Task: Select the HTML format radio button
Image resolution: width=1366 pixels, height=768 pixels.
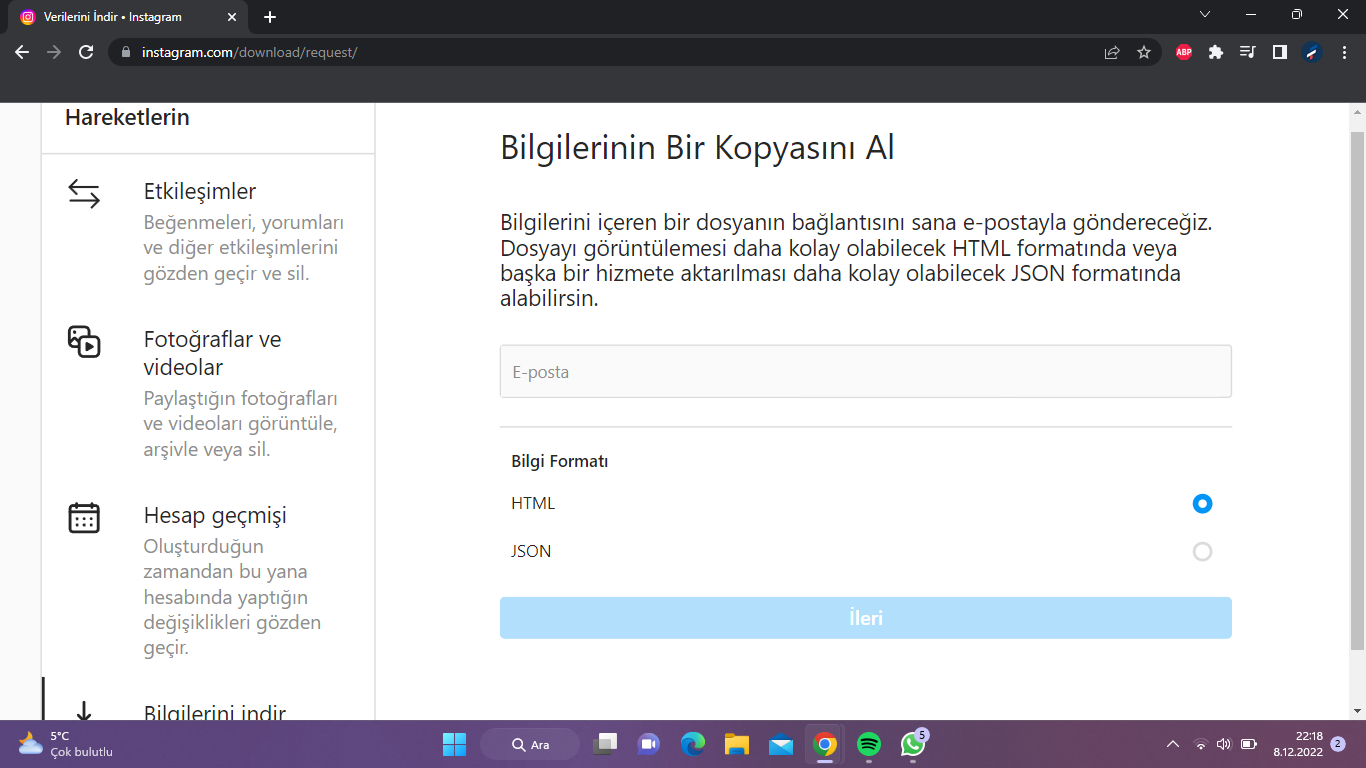Action: point(1202,504)
